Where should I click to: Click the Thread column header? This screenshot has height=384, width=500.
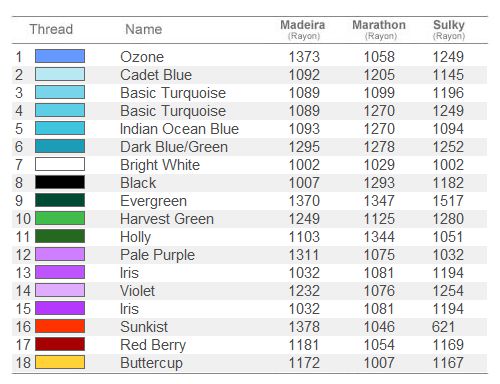point(51,29)
